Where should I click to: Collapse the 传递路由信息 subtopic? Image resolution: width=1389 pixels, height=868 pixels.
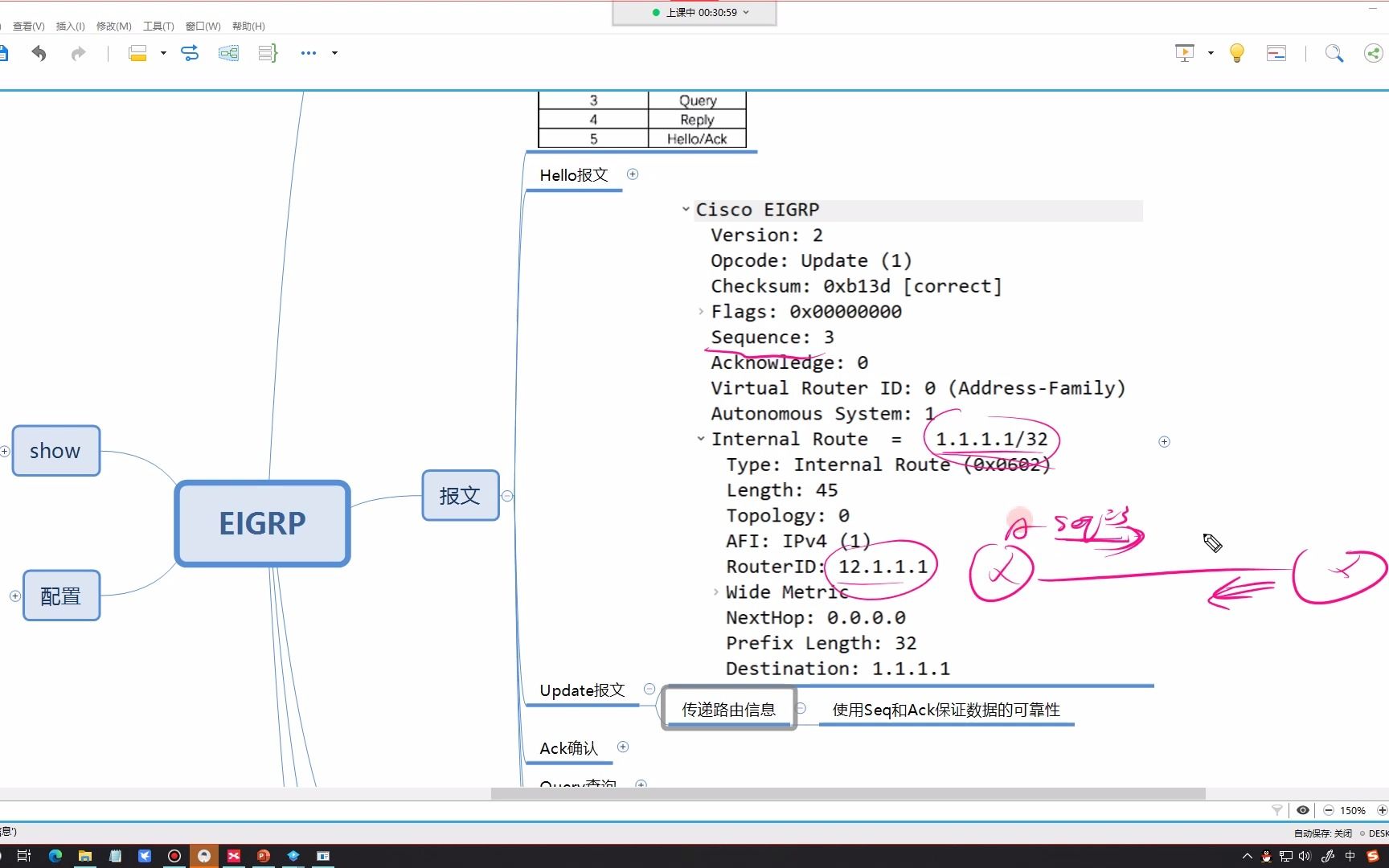801,708
